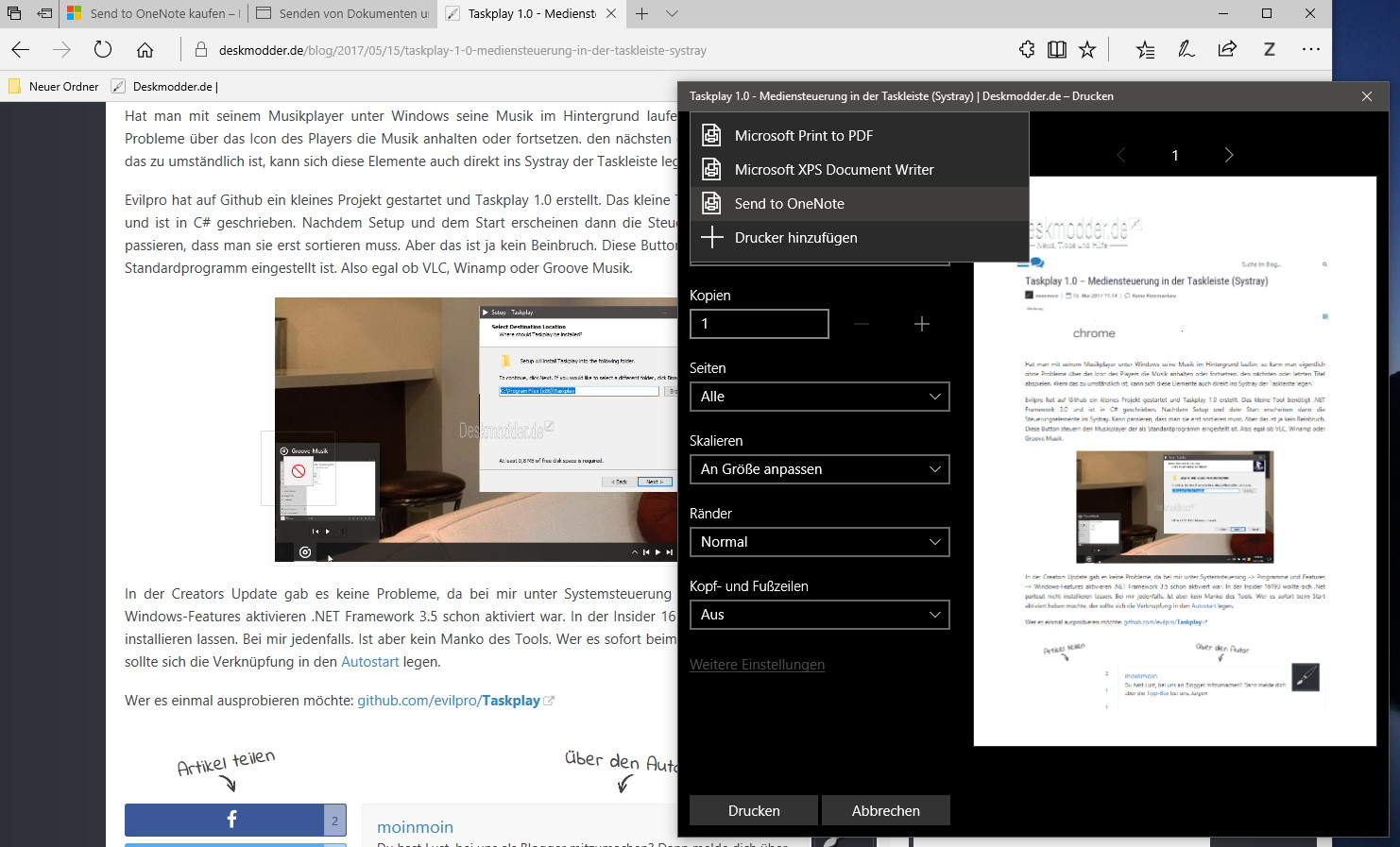Click the Z extension icon in toolbar
The height and width of the screenshot is (847, 1400).
click(x=1270, y=50)
